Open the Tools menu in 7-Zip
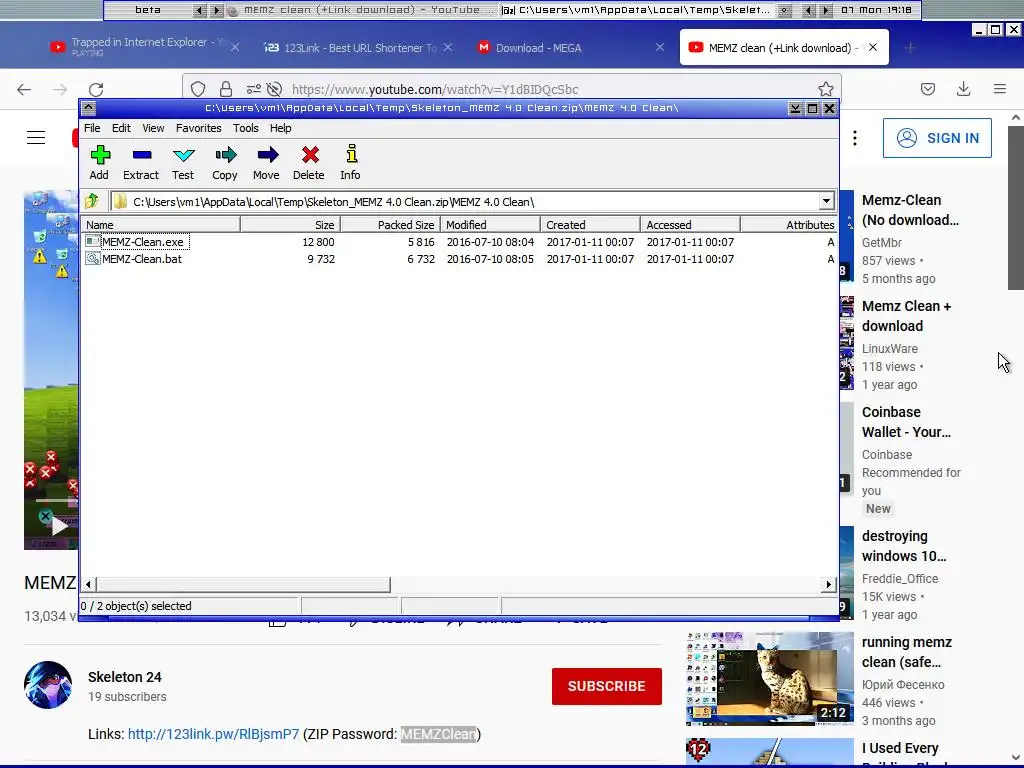The width and height of the screenshot is (1024, 768). [x=246, y=128]
